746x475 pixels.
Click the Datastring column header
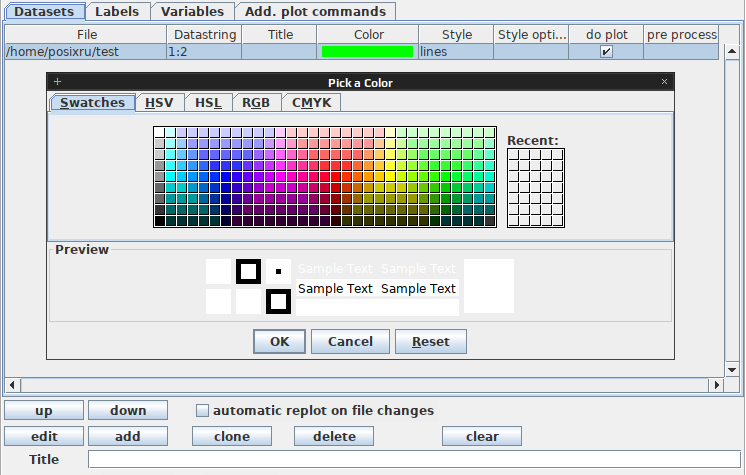[x=205, y=35]
